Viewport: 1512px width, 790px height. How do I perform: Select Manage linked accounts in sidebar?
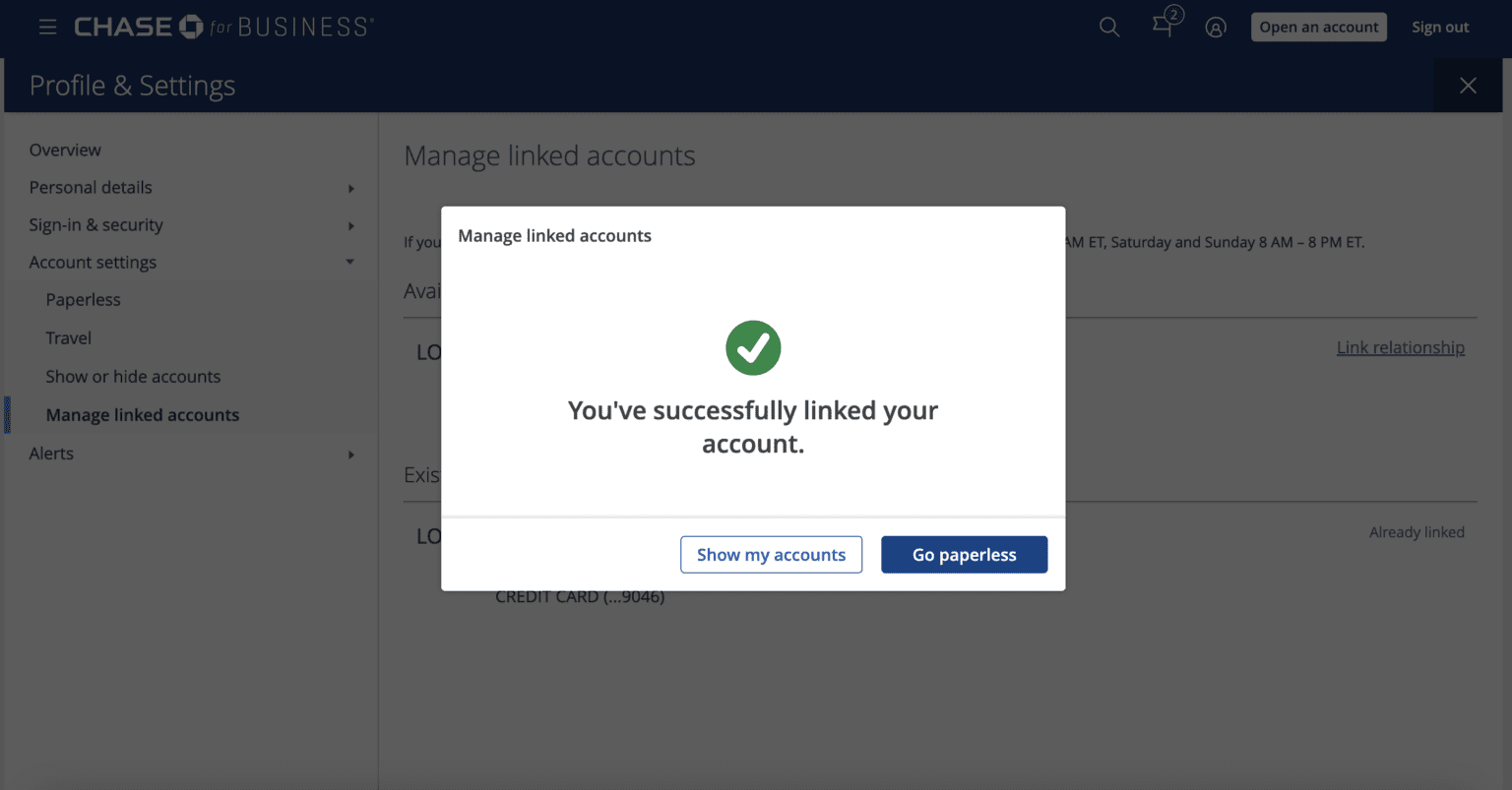[x=142, y=414]
